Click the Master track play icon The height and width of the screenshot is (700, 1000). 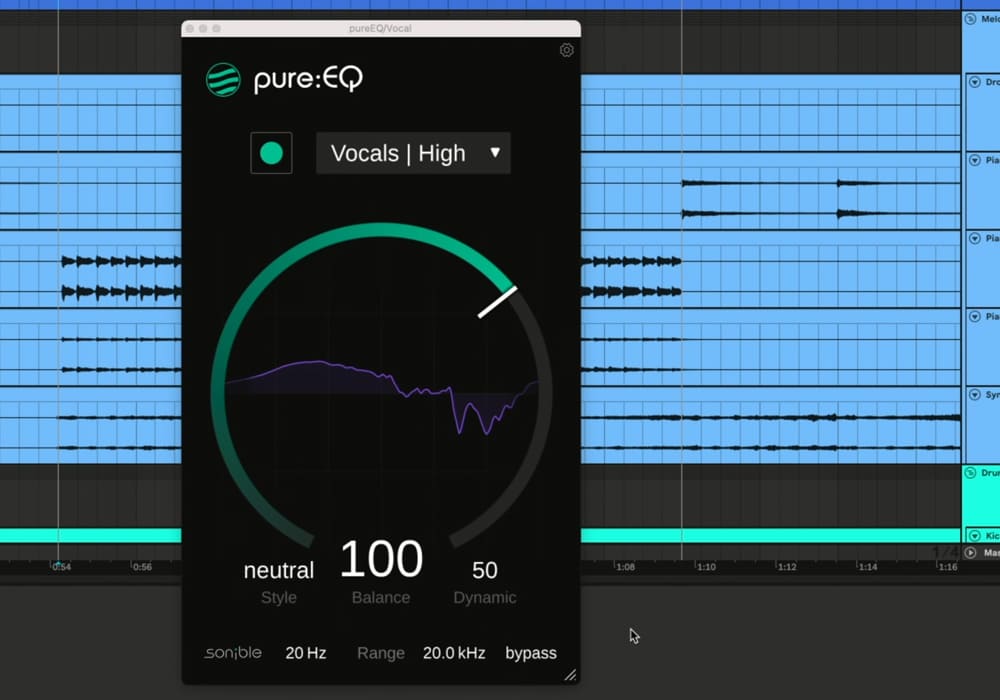(x=970, y=553)
